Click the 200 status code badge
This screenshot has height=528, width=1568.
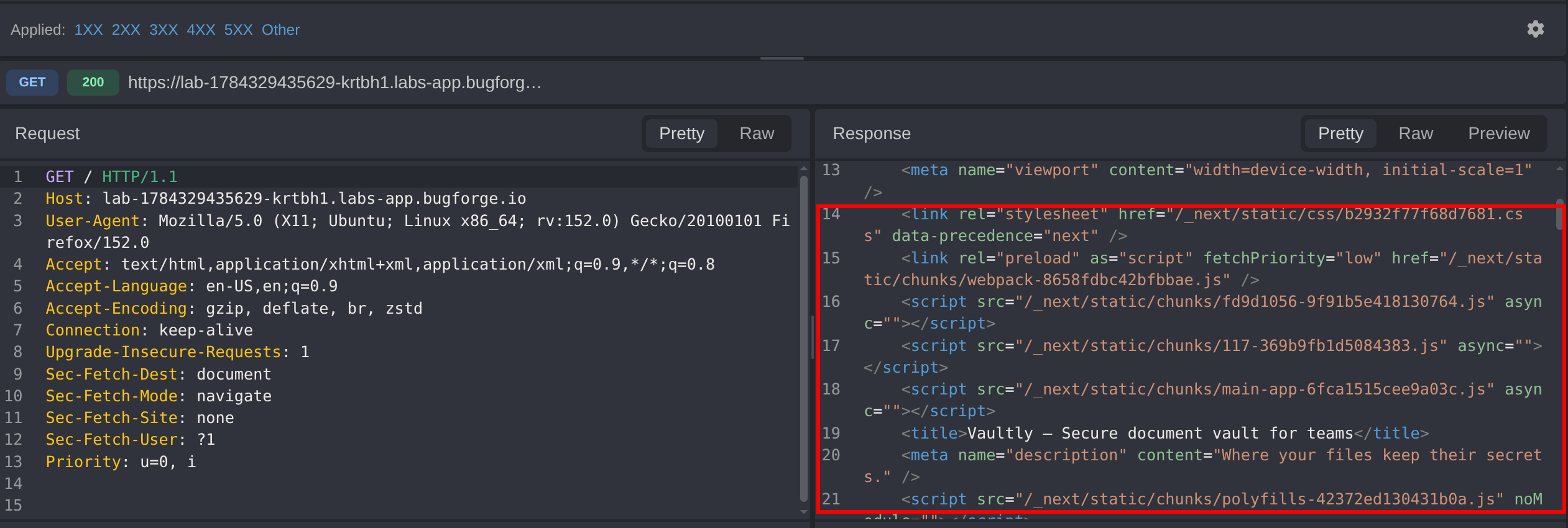click(x=93, y=82)
